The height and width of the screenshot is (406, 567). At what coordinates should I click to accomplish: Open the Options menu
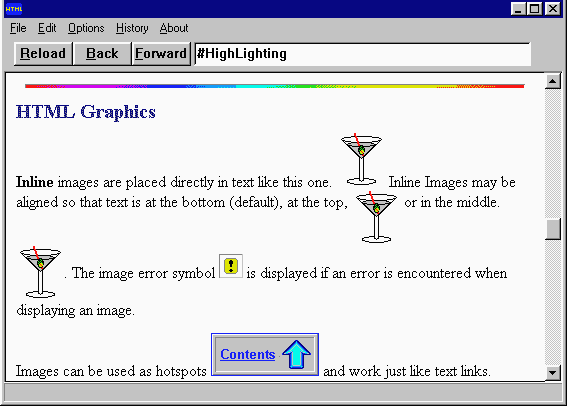pos(86,28)
